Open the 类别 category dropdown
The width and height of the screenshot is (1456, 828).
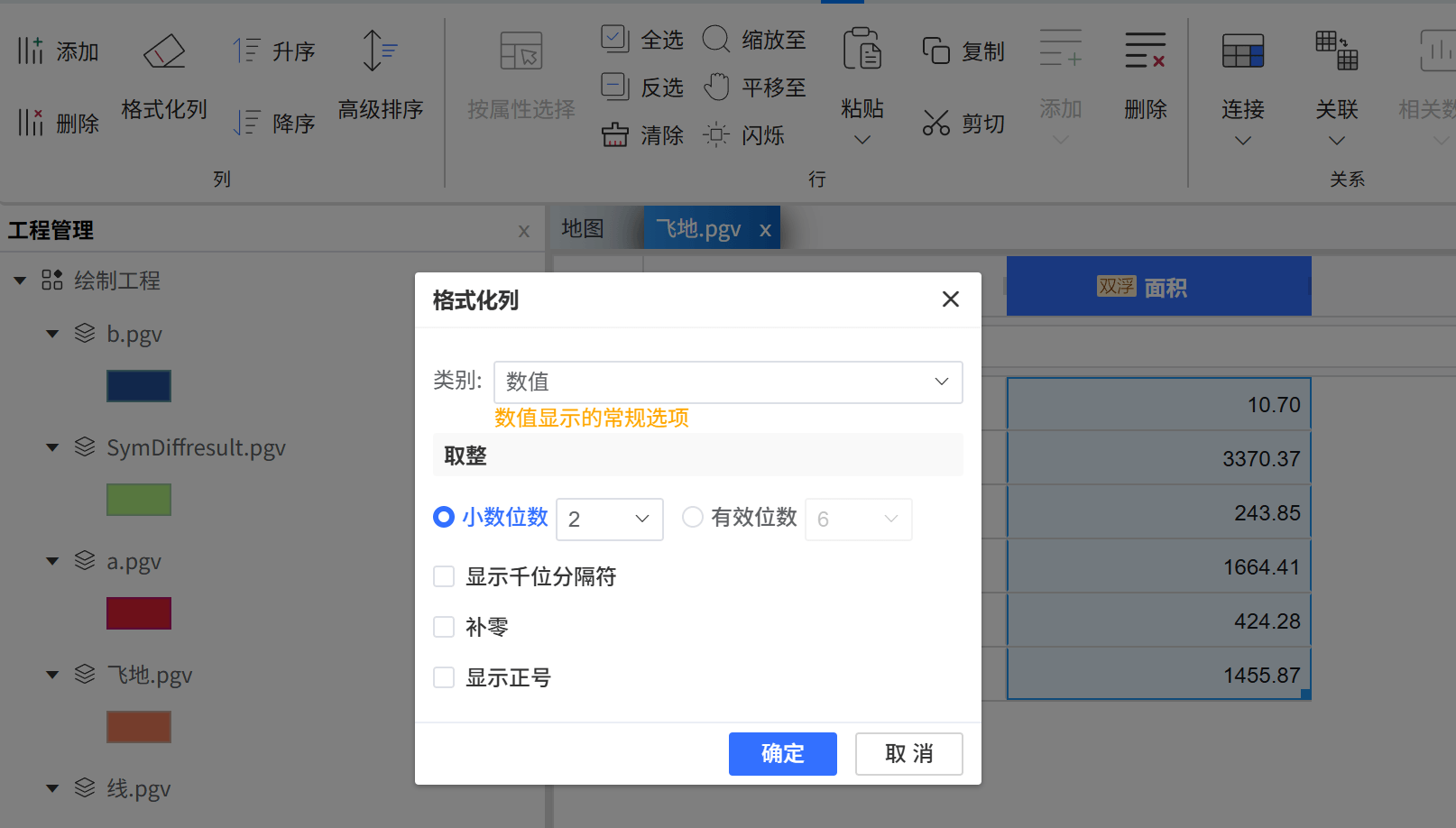tap(727, 382)
